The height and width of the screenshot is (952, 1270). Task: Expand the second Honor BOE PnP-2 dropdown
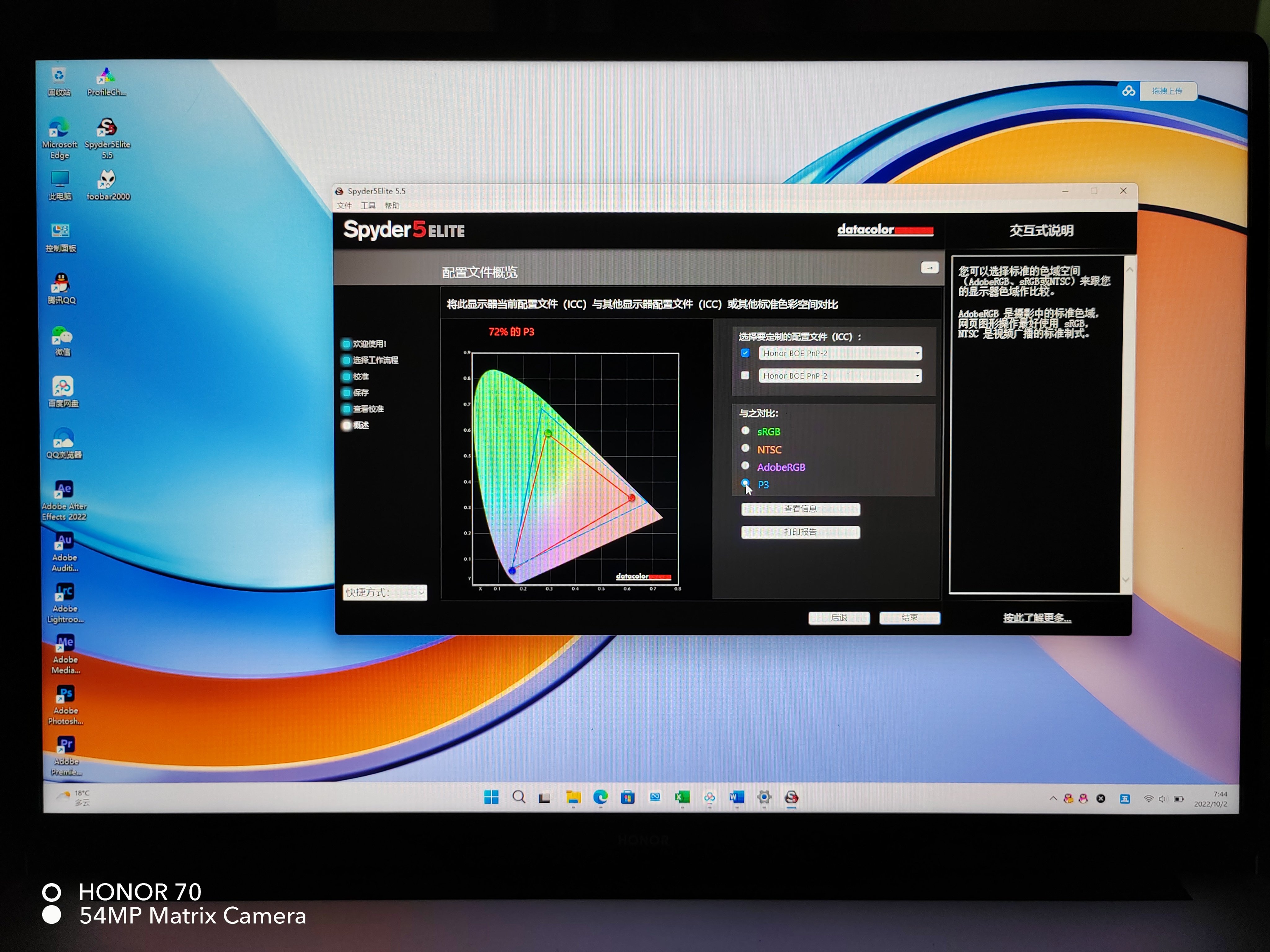point(917,376)
